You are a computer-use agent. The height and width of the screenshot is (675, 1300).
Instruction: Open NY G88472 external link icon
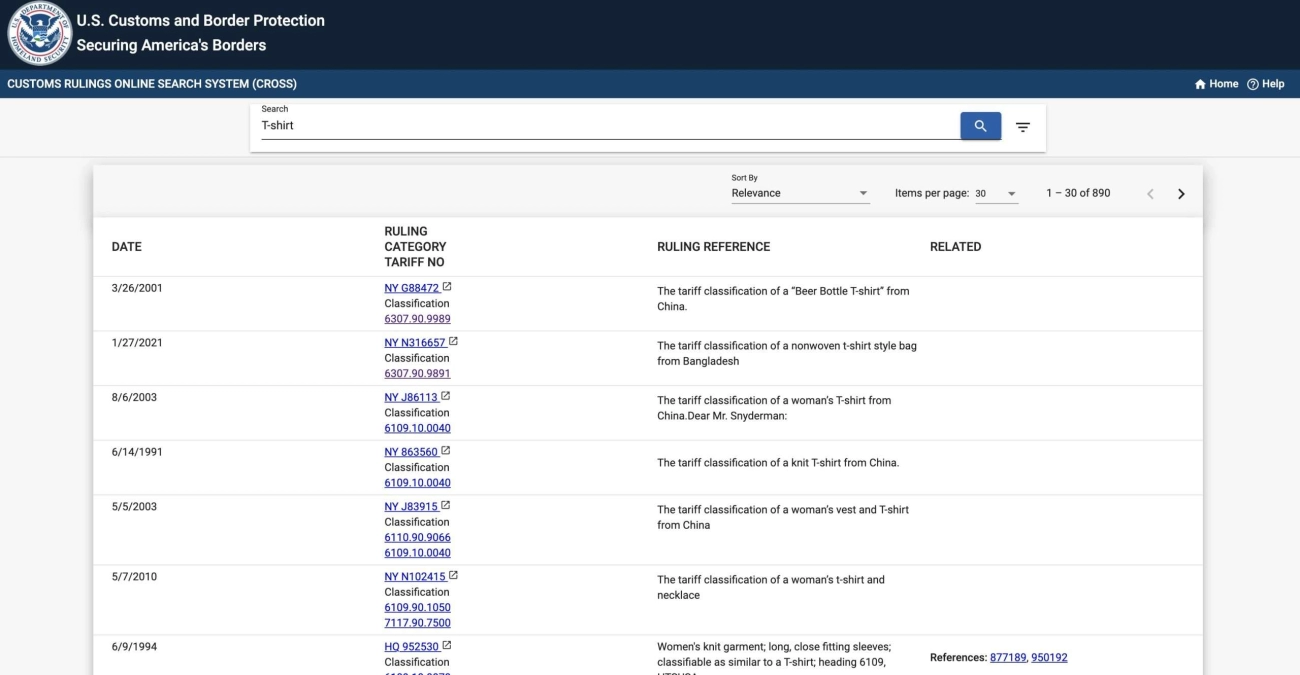(x=447, y=287)
